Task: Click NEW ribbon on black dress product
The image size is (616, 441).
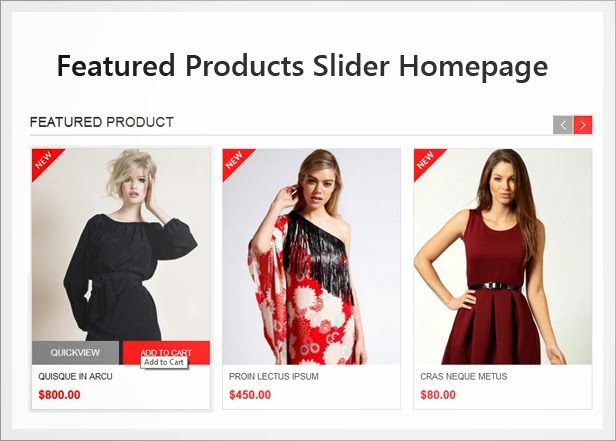Action: tap(44, 160)
